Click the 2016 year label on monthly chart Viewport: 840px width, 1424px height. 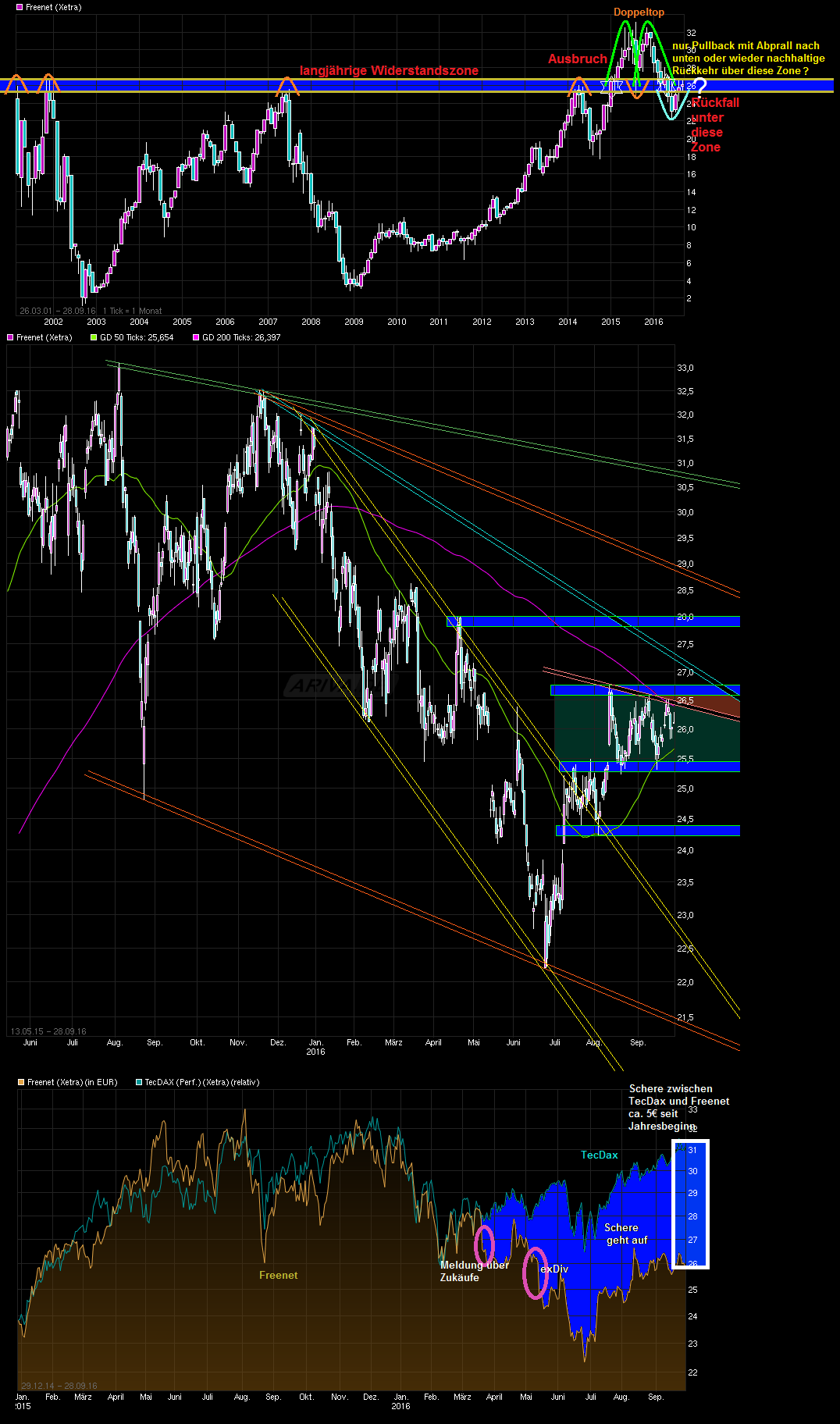click(653, 322)
